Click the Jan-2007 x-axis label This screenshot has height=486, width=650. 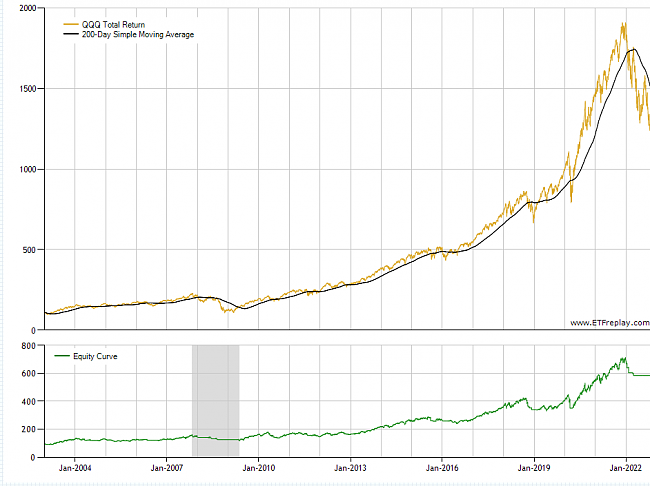(x=167, y=468)
